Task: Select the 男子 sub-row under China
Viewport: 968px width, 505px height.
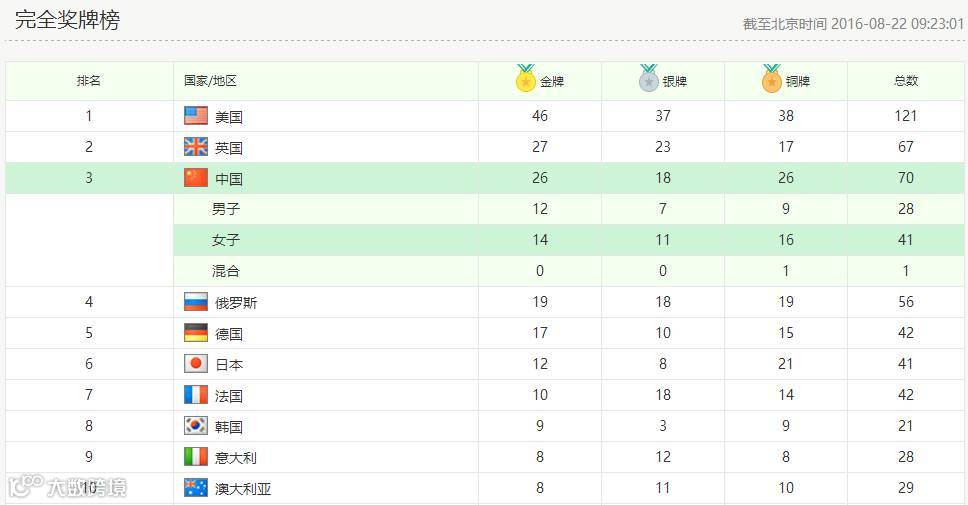Action: [226, 210]
